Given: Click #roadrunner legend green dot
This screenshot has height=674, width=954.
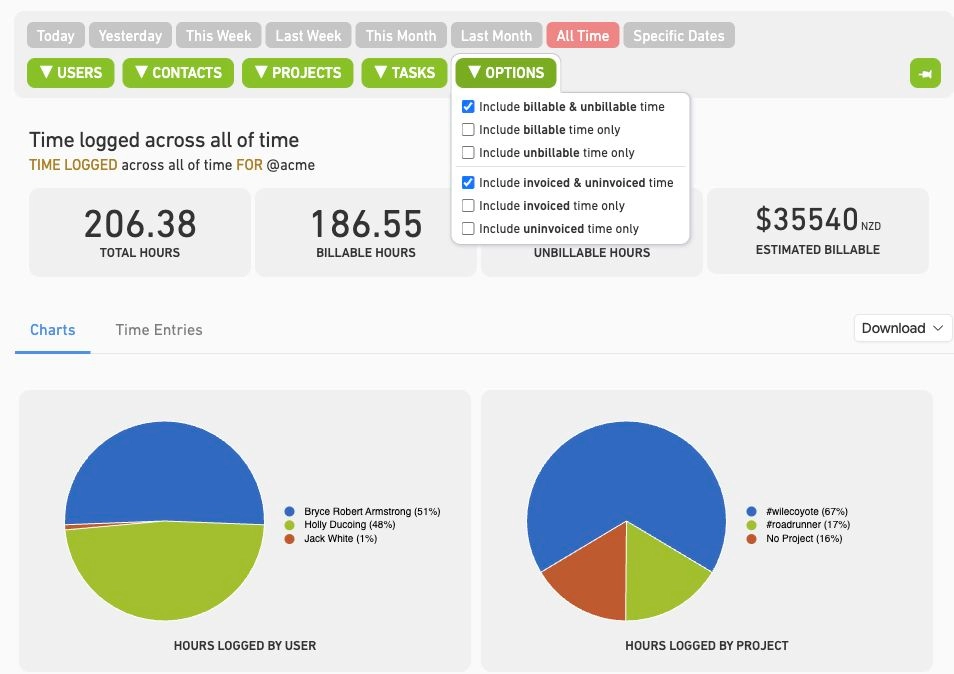Looking at the screenshot, I should (x=751, y=525).
